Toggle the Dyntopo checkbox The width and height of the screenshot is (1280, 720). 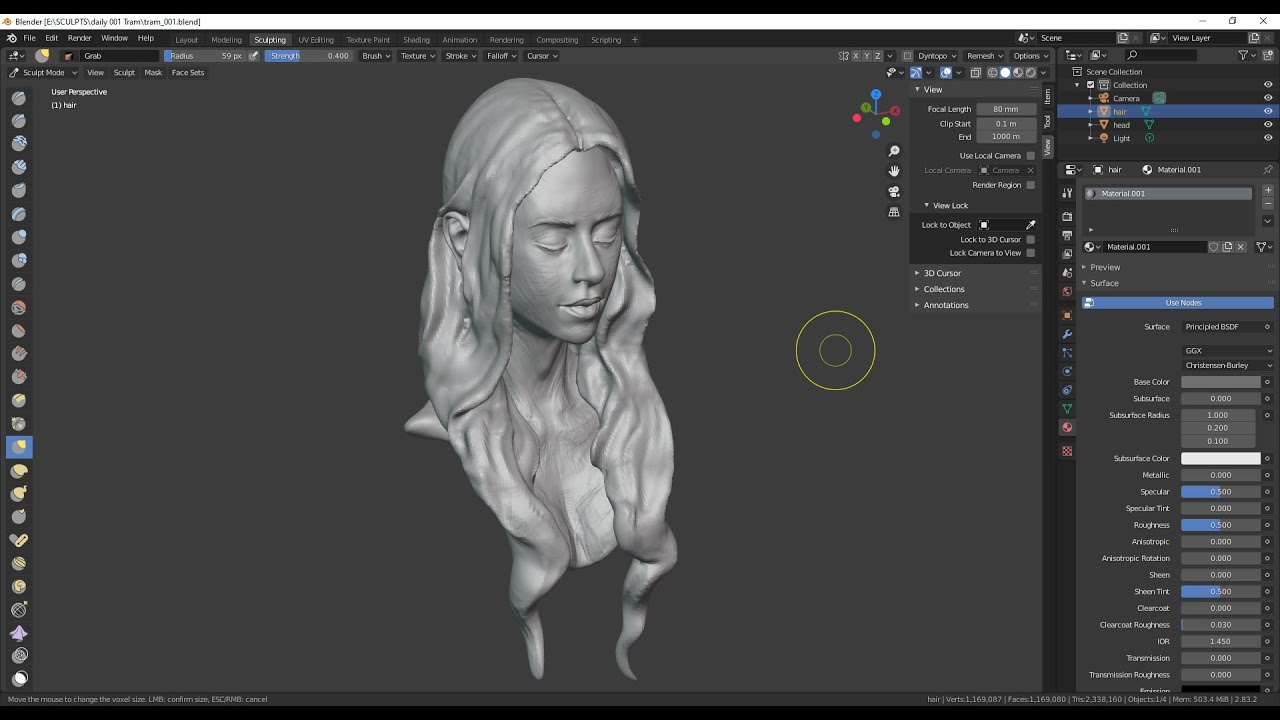coord(907,56)
